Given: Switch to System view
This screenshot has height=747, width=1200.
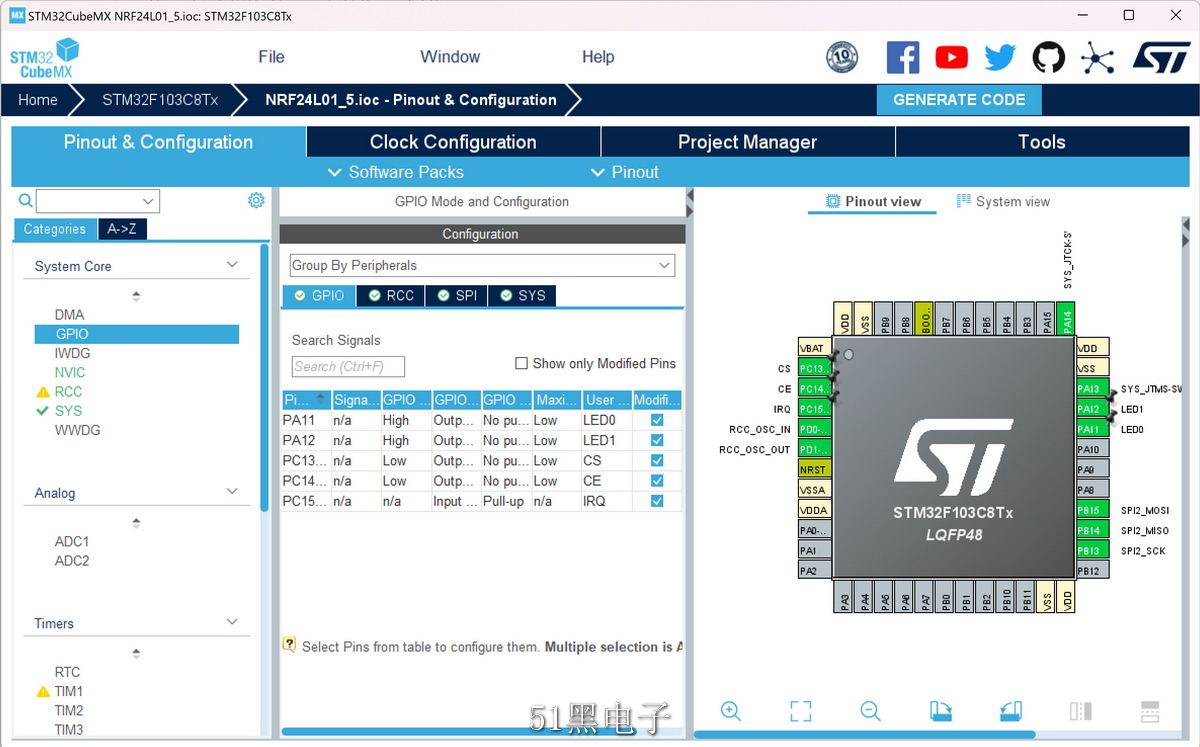Looking at the screenshot, I should (x=1003, y=201).
